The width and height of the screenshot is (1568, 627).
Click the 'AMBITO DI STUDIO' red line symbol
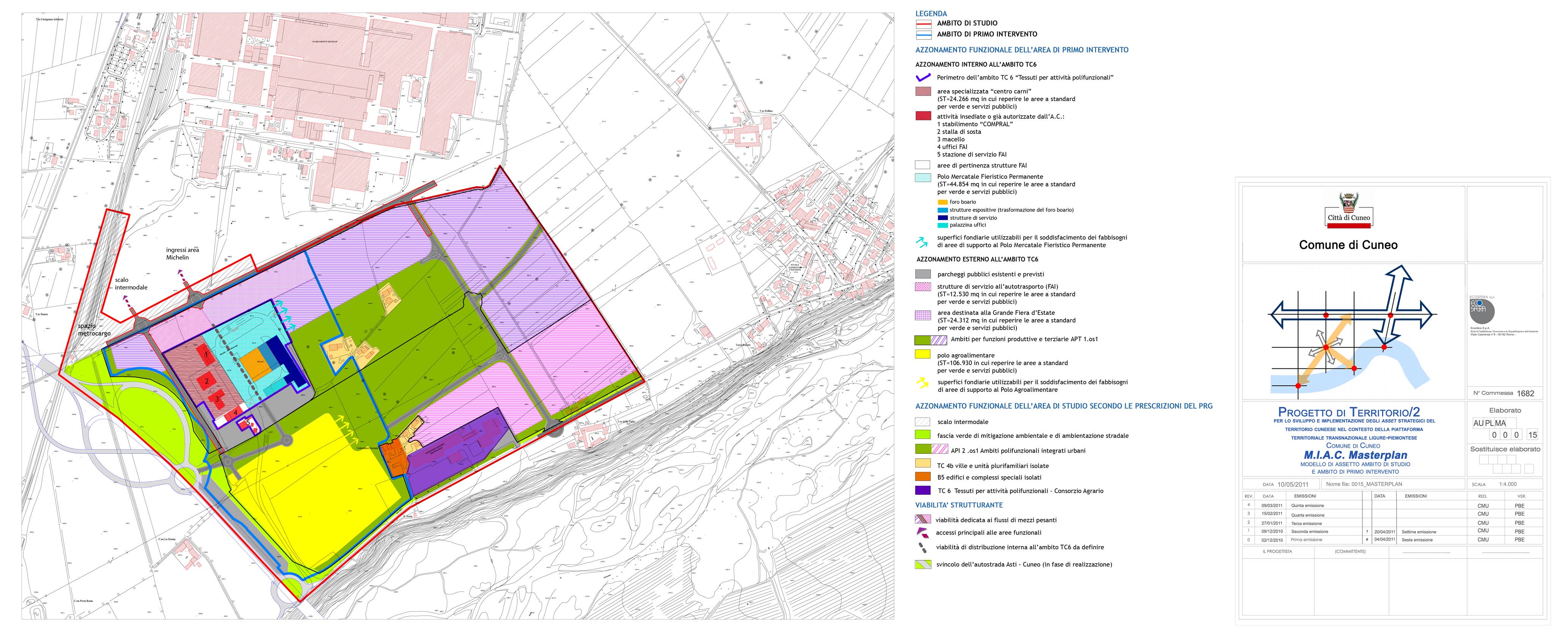pyautogui.click(x=924, y=24)
